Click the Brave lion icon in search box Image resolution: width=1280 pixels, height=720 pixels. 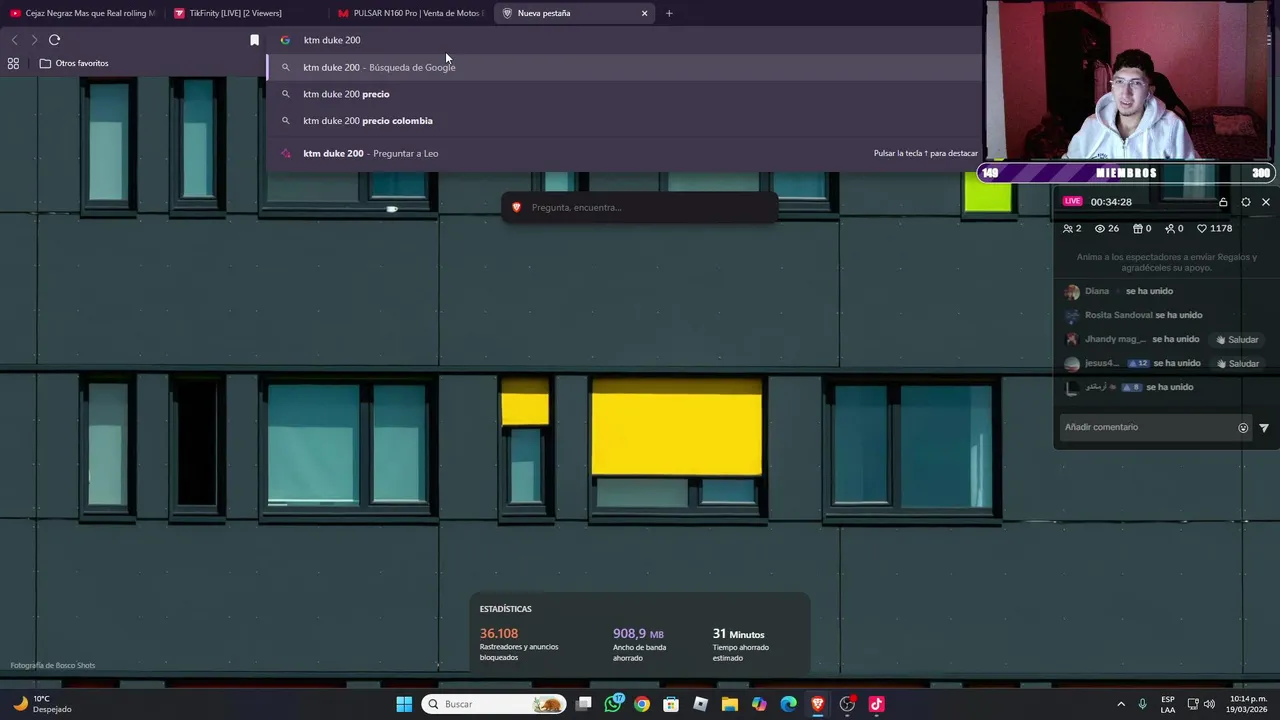pyautogui.click(x=516, y=207)
